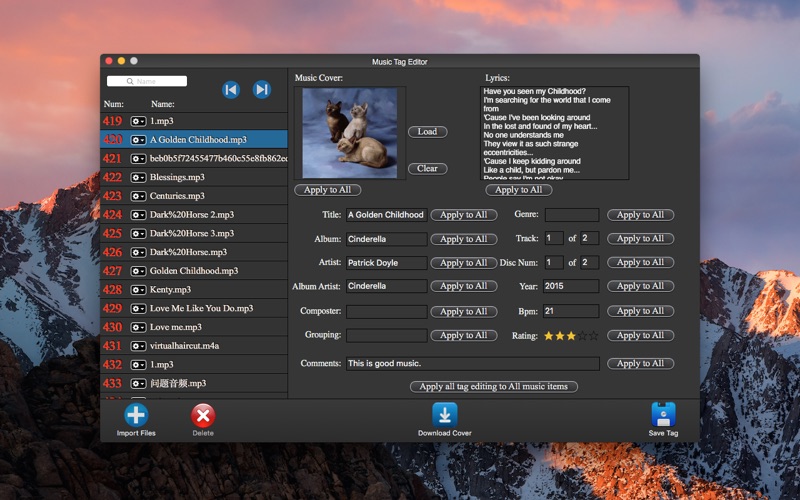Screen dimensions: 800x500
Task: Open gear menu for Love me.mp3
Action: (138, 327)
